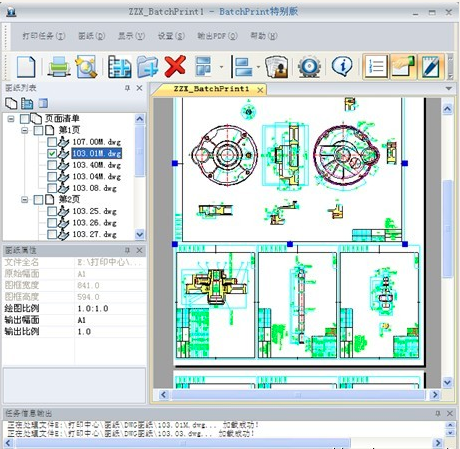Open the 输出PDF menu
This screenshot has height=449, width=460.
217,36
